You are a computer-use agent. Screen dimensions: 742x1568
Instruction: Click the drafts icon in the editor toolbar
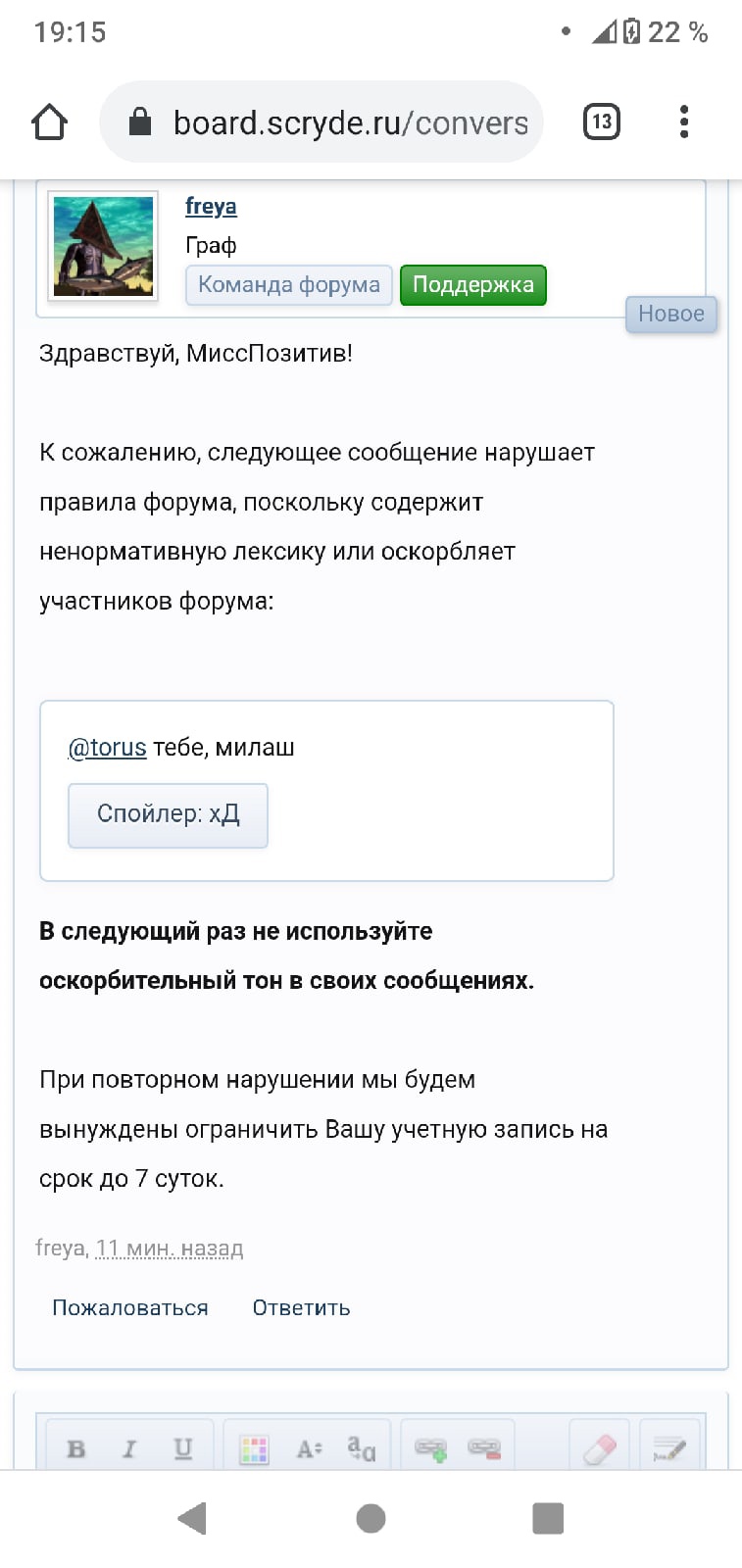tap(669, 1448)
